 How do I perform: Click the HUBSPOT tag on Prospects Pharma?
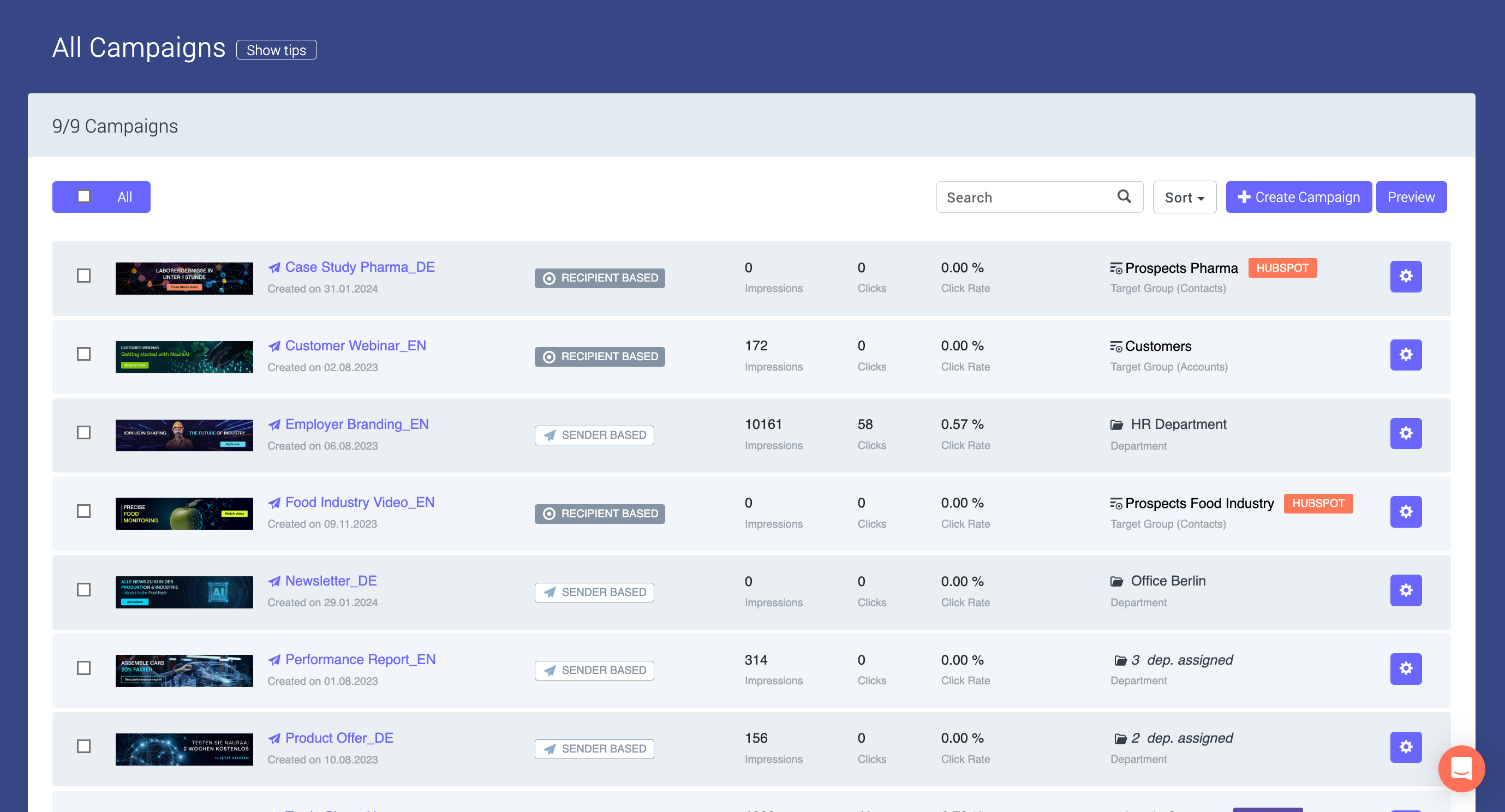[x=1282, y=268]
